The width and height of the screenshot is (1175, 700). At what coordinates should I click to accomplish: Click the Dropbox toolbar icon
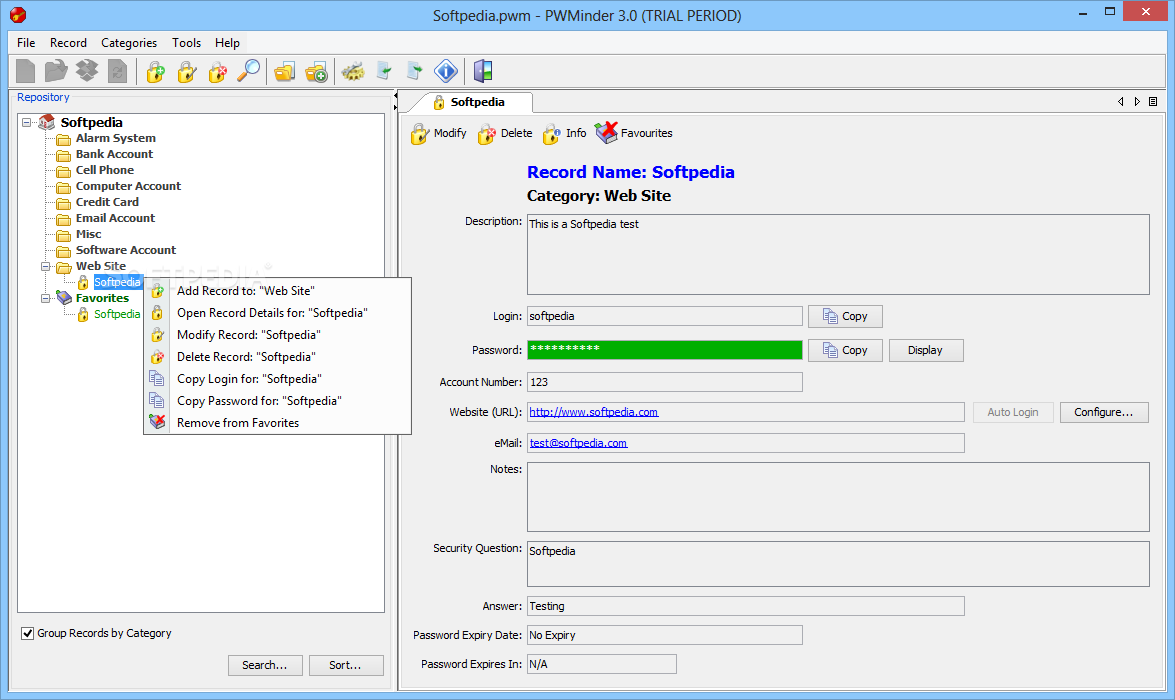(x=87, y=71)
